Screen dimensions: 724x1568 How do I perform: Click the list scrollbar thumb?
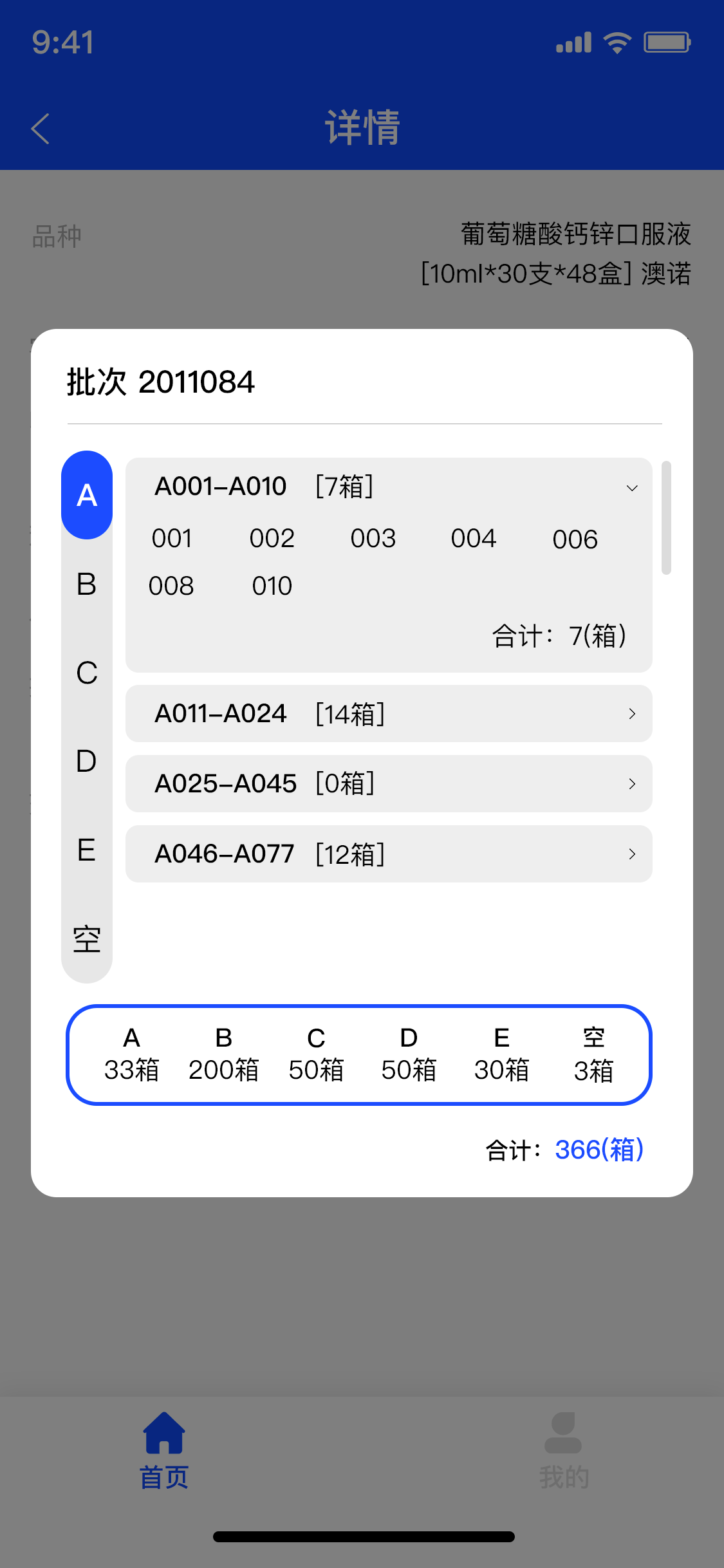(666, 518)
